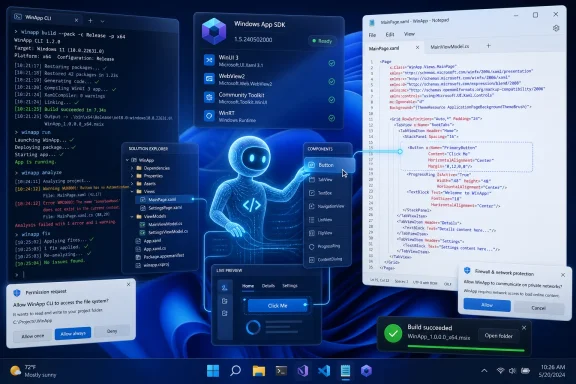
Task: Select the ContentDialog component icon
Action: click(312, 260)
